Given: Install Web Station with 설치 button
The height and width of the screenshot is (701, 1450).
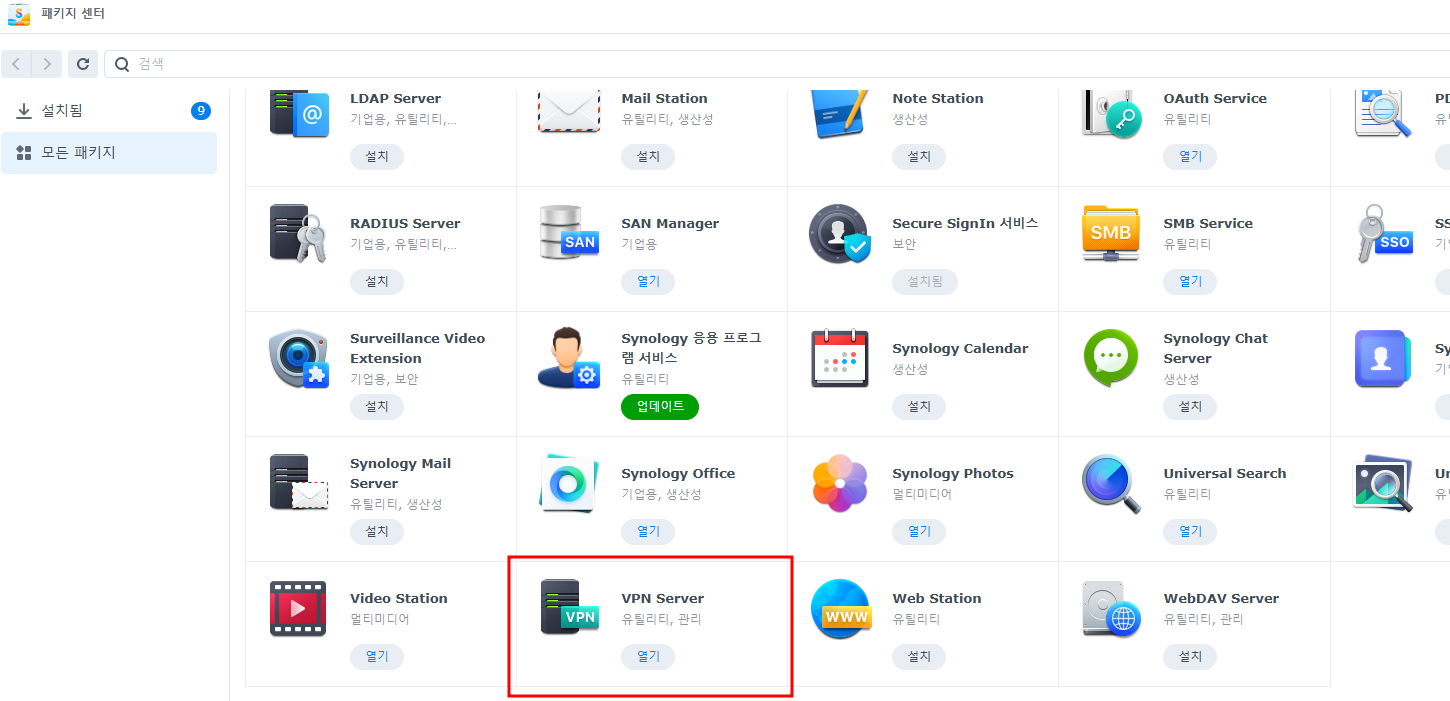Looking at the screenshot, I should [x=919, y=657].
